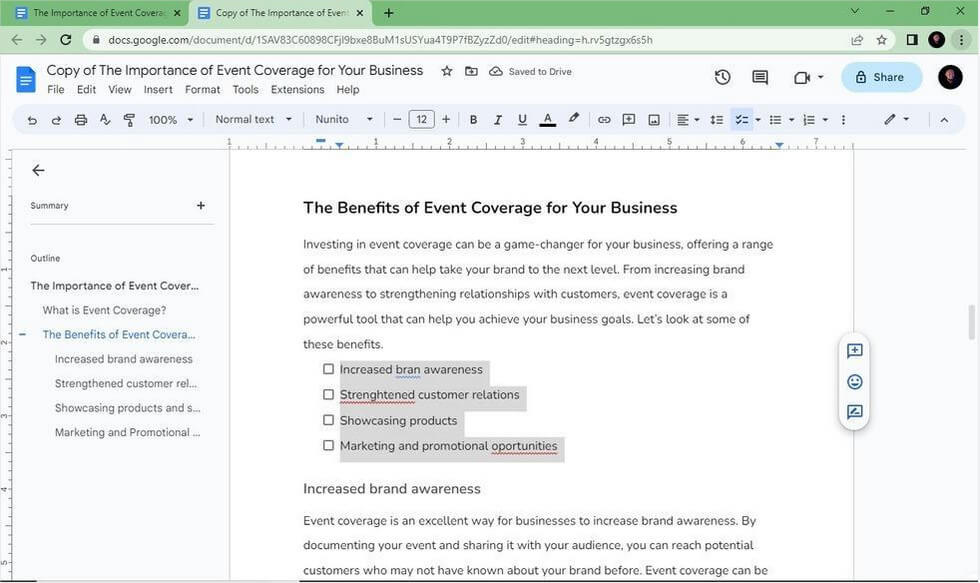Add a comment from the toolbar
This screenshot has height=583, width=980.
click(629, 119)
